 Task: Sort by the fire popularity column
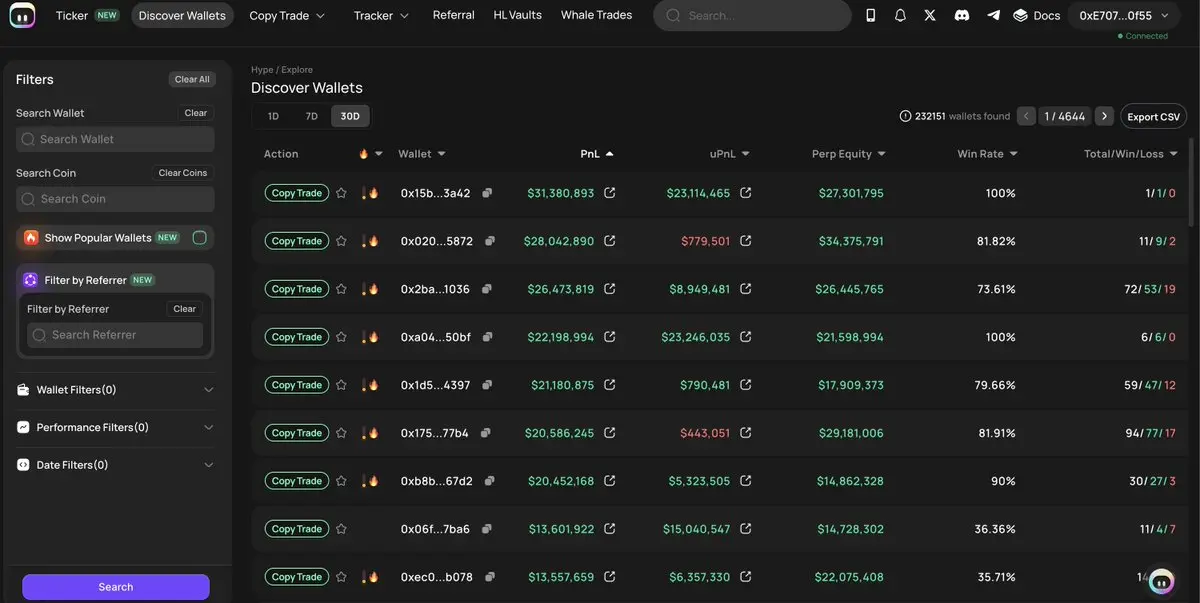(370, 154)
